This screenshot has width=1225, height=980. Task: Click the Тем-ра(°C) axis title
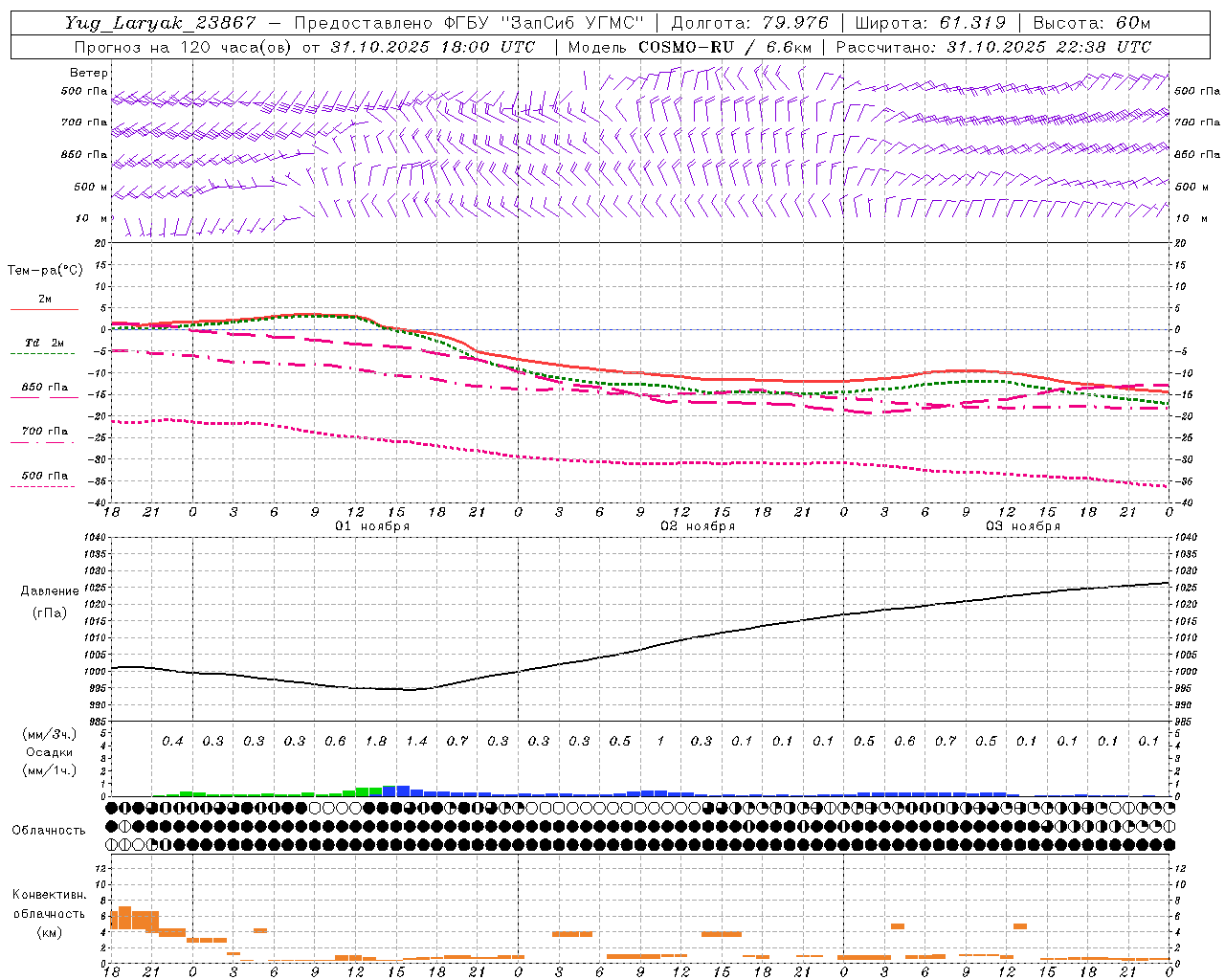point(45,271)
